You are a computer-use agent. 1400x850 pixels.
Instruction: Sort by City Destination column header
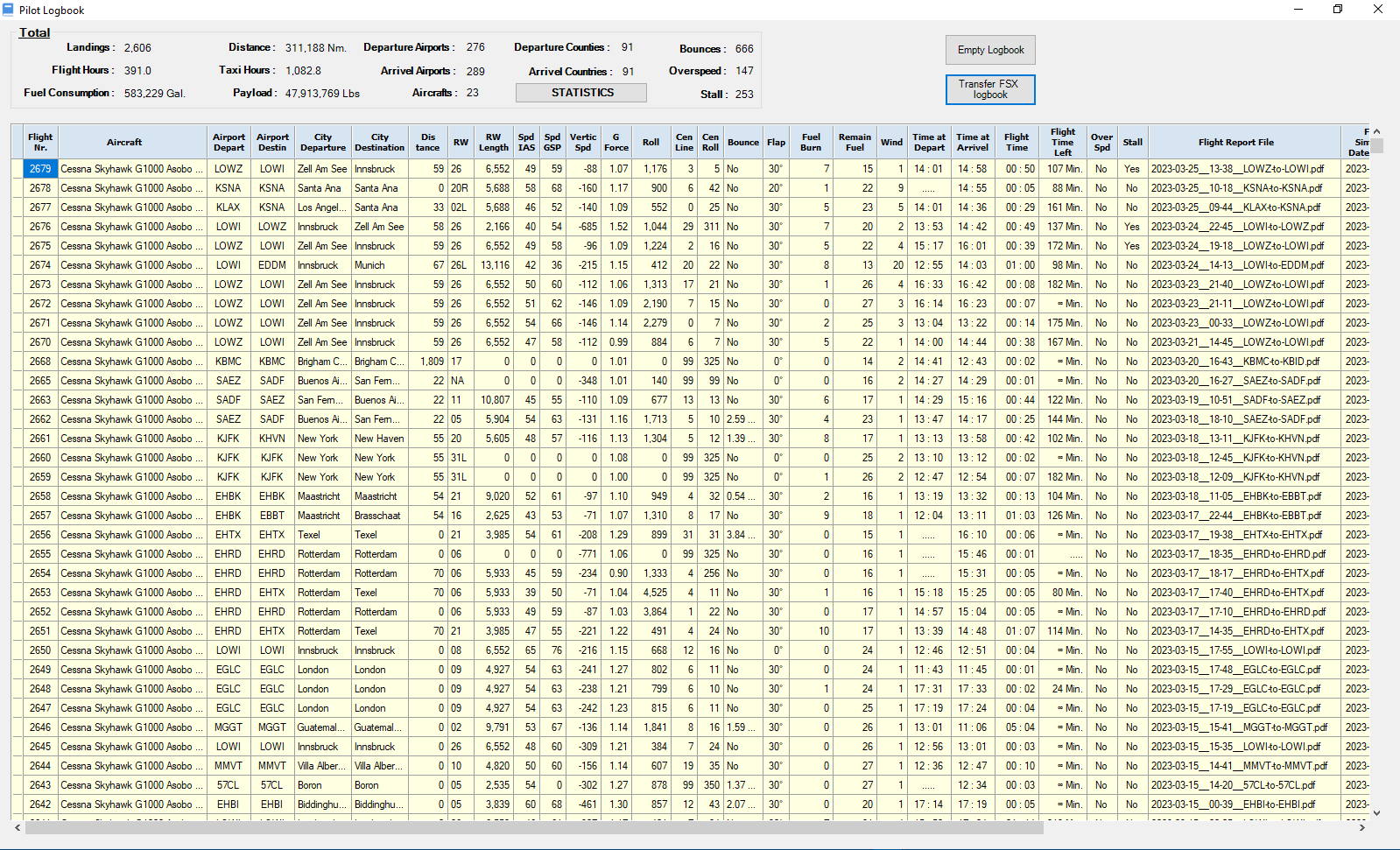[380, 142]
